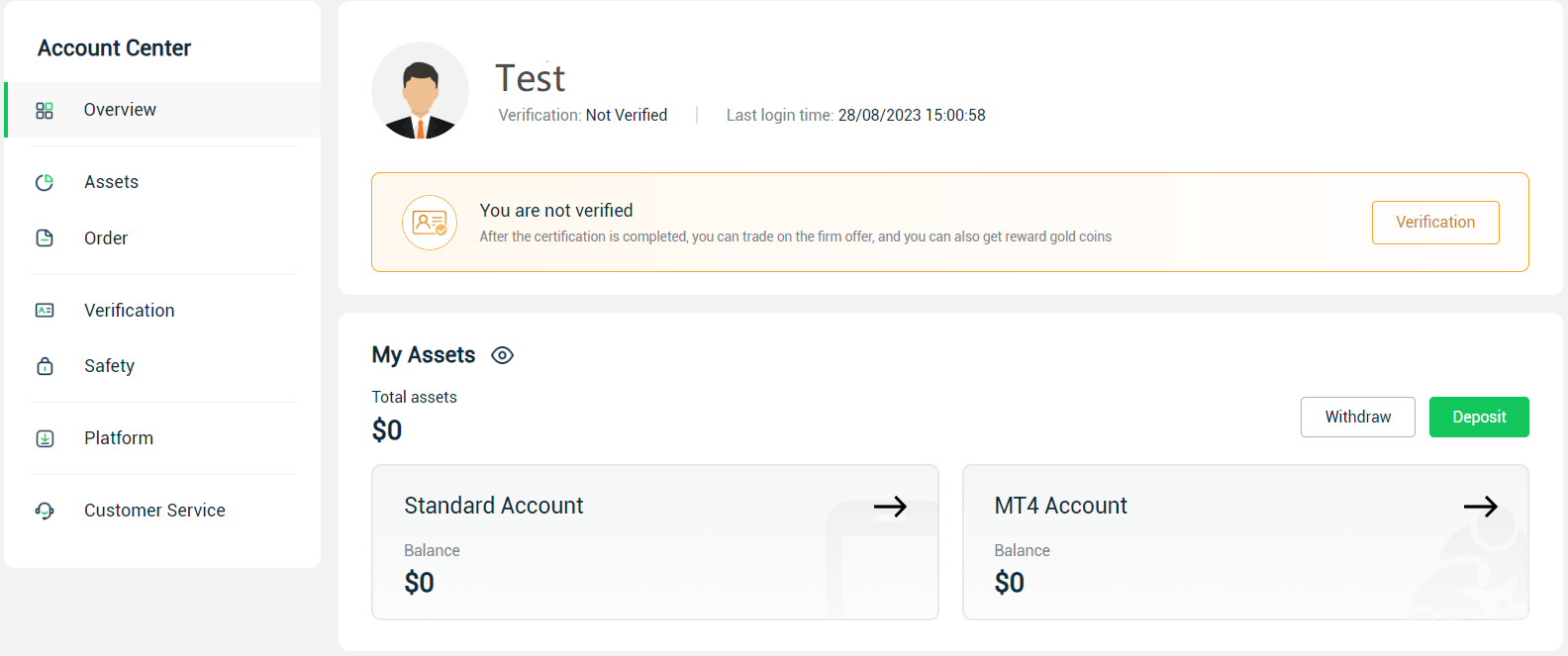Open the Order document icon
This screenshot has height=656, width=1568.
click(x=45, y=237)
